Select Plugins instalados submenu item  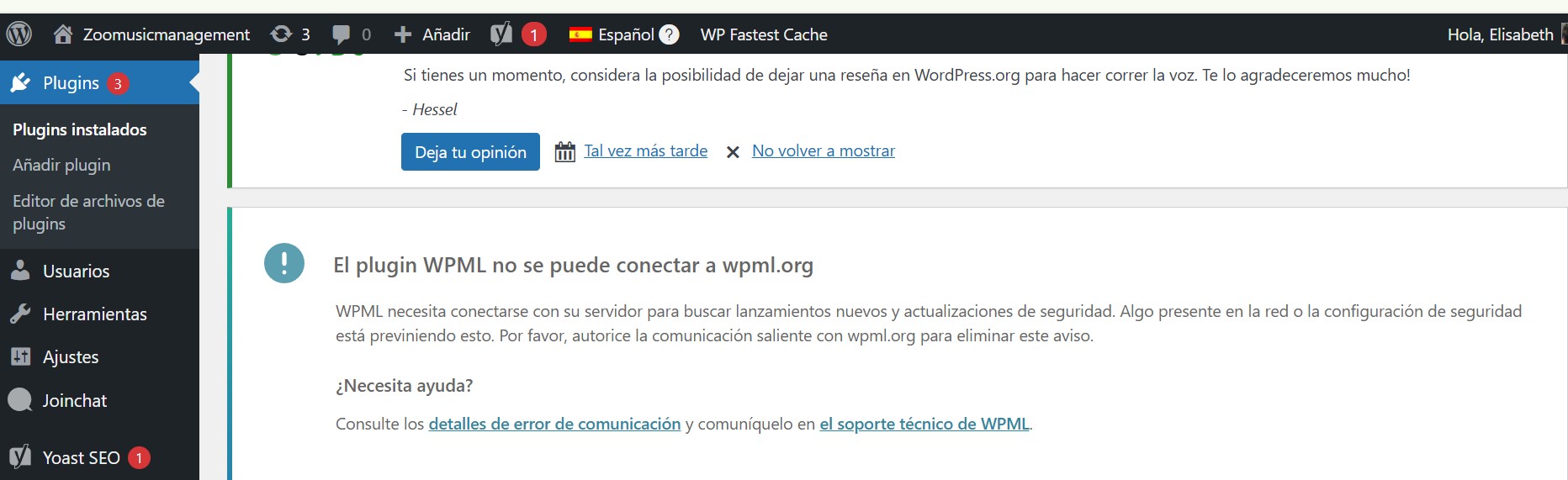(x=80, y=129)
